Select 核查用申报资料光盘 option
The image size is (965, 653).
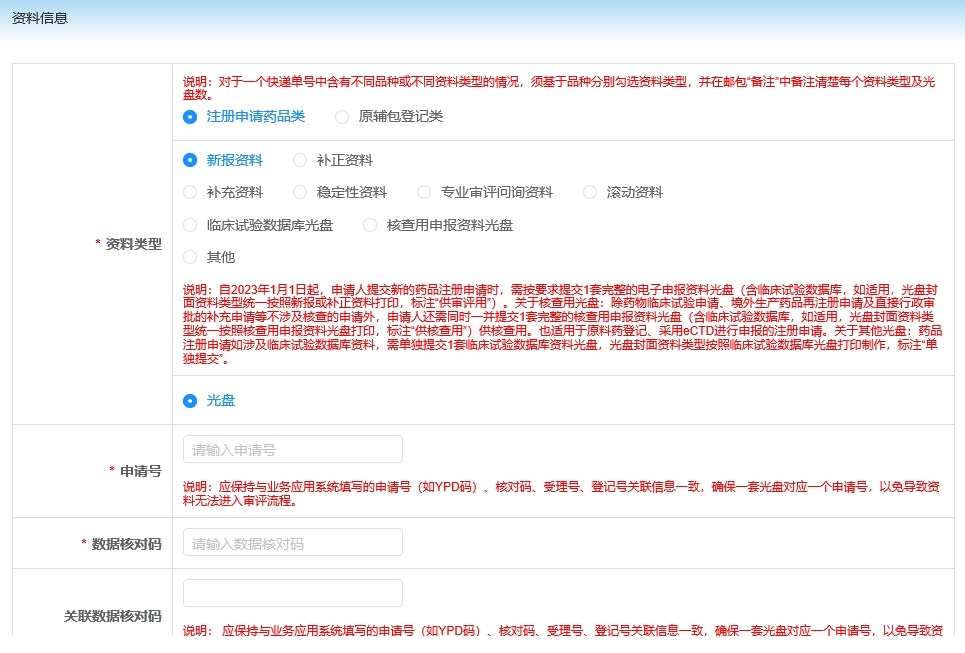click(x=370, y=224)
